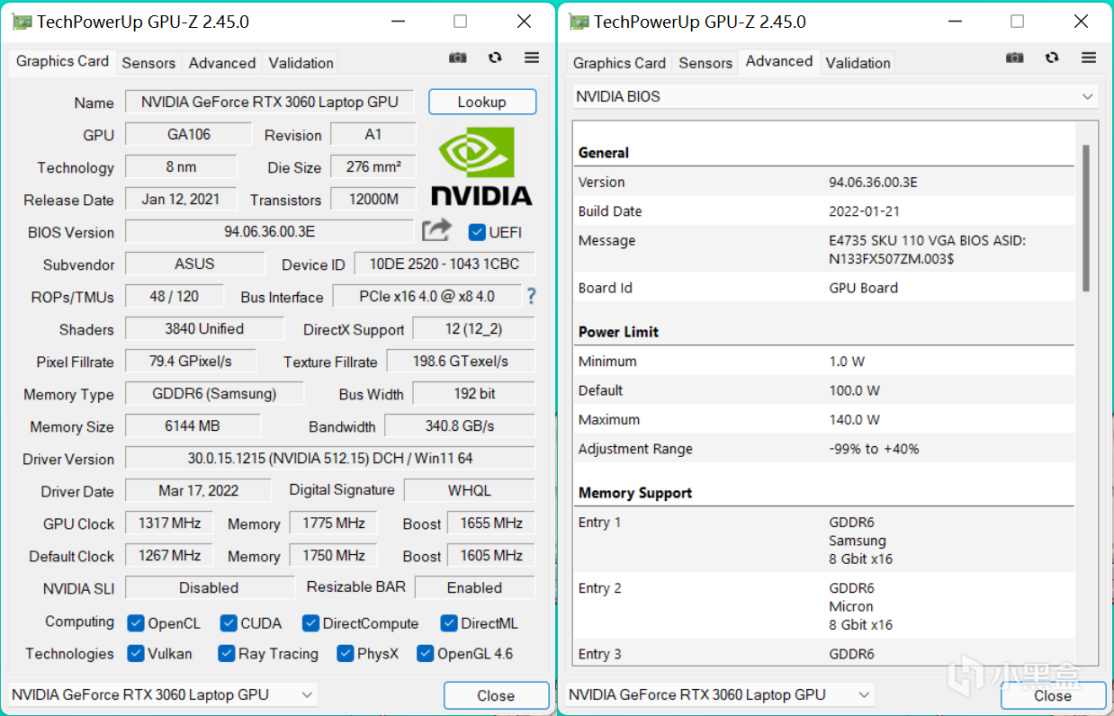Click the Shaders field 3840 Unified
Screen dimensions: 1114x716
205,329
